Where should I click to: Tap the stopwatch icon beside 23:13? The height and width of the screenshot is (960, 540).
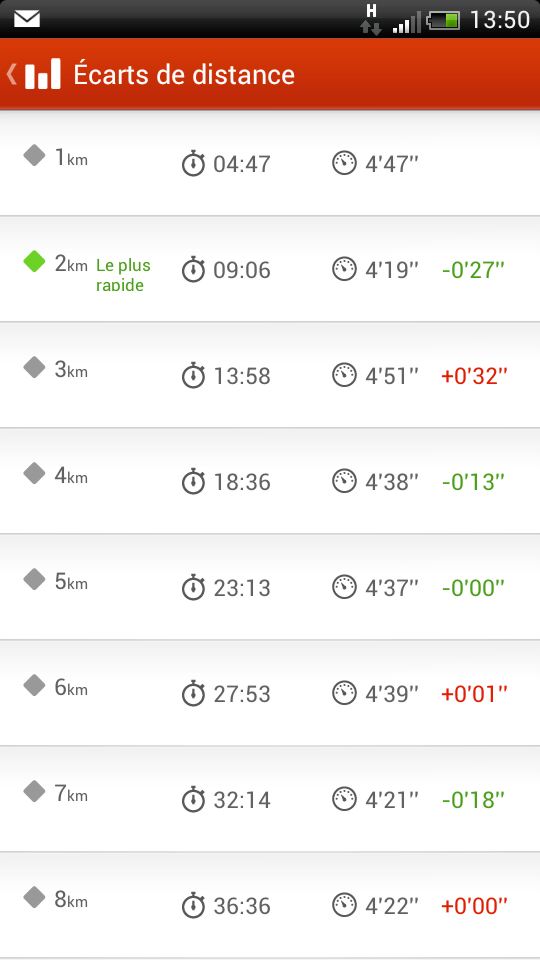193,588
